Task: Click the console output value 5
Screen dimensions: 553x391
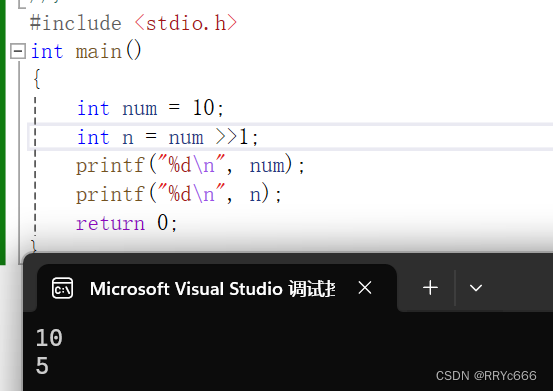Action: [42, 365]
